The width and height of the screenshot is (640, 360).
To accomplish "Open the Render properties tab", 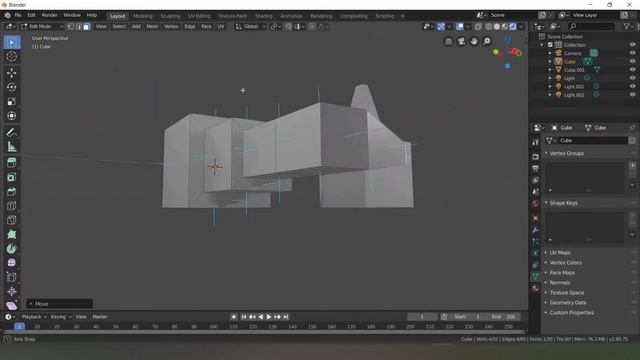I will click(536, 157).
